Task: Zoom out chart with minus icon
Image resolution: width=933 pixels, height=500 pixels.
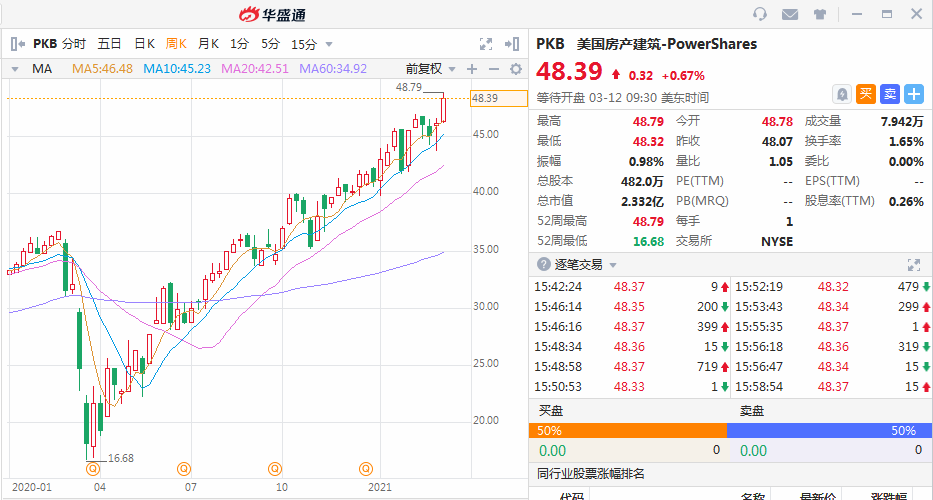Action: 493,69
